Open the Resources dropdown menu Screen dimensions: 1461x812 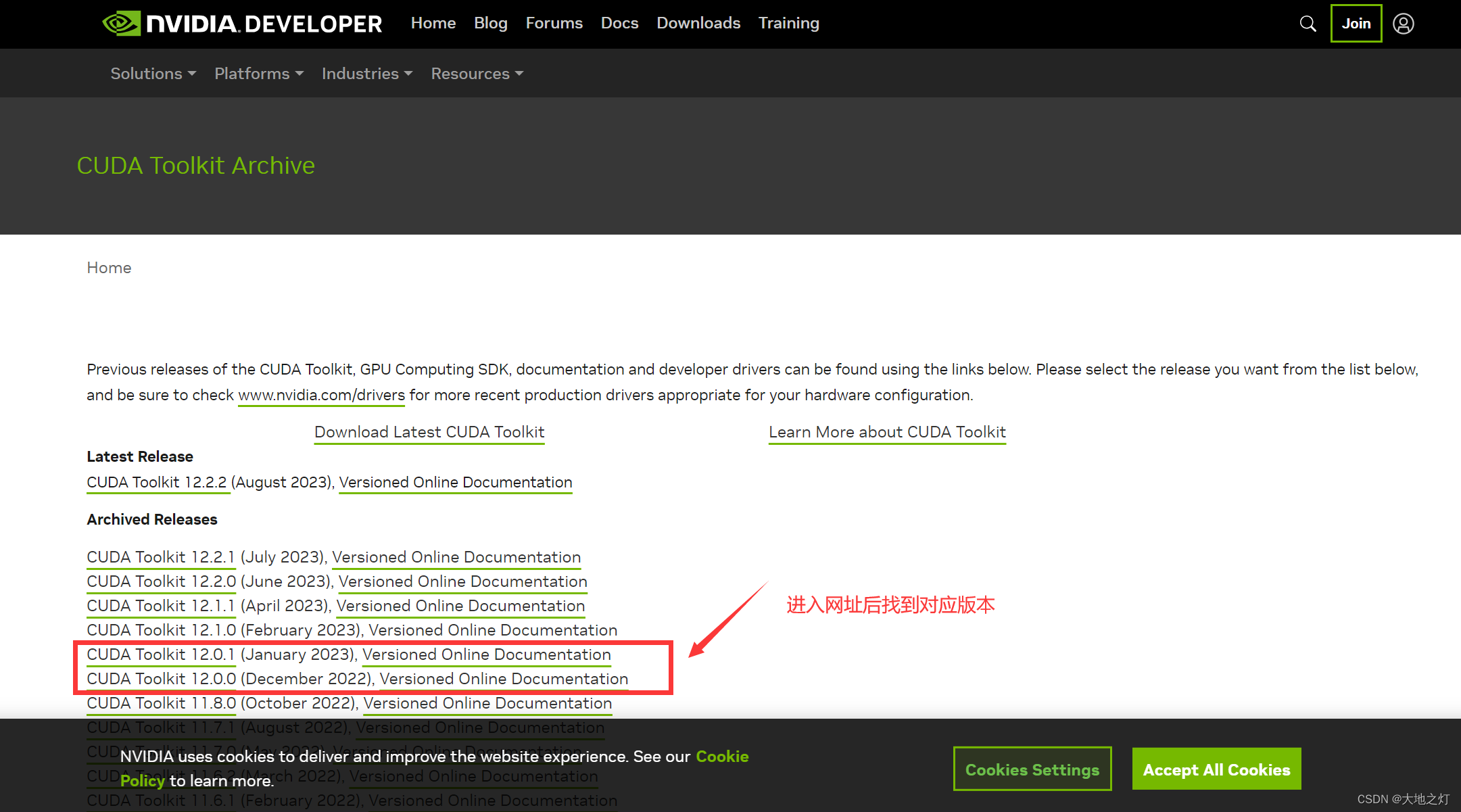477,74
